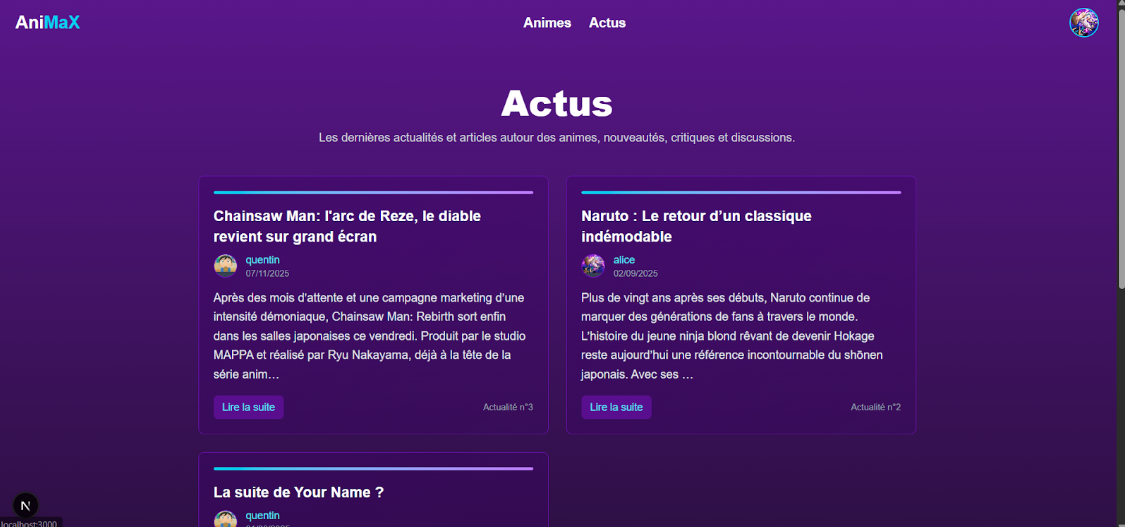The image size is (1125, 527).
Task: Click author name alice under Naruto
Action: (x=624, y=260)
